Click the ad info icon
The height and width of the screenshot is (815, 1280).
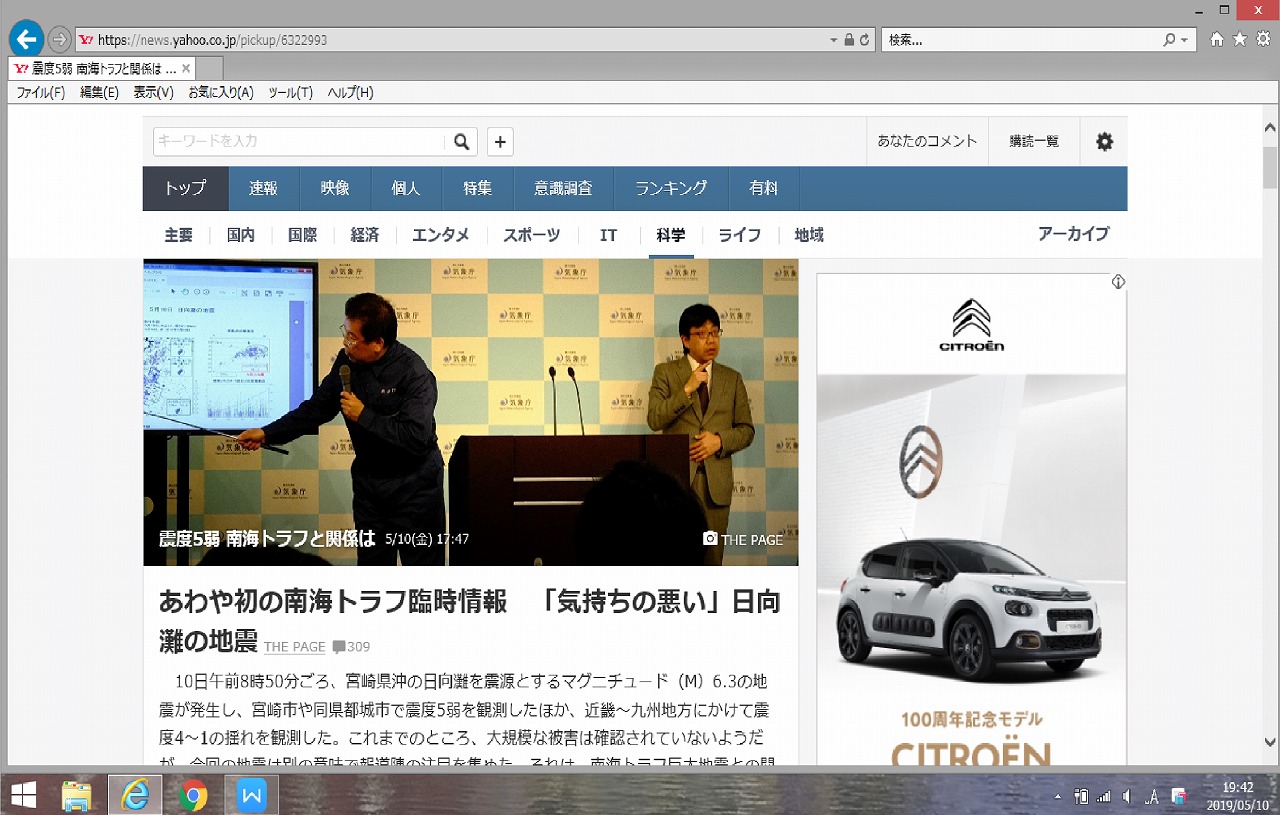1118,282
